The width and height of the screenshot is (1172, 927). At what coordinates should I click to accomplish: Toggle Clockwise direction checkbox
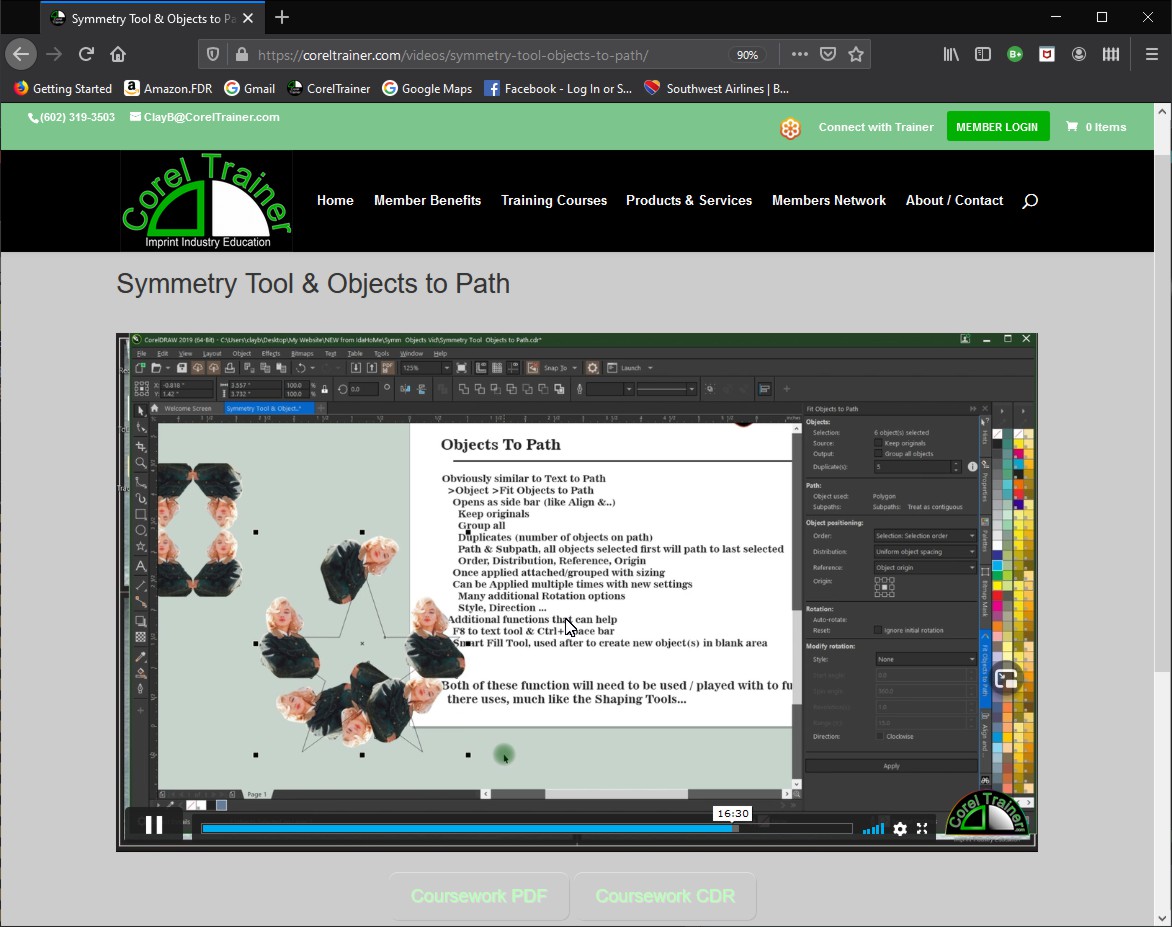point(880,736)
